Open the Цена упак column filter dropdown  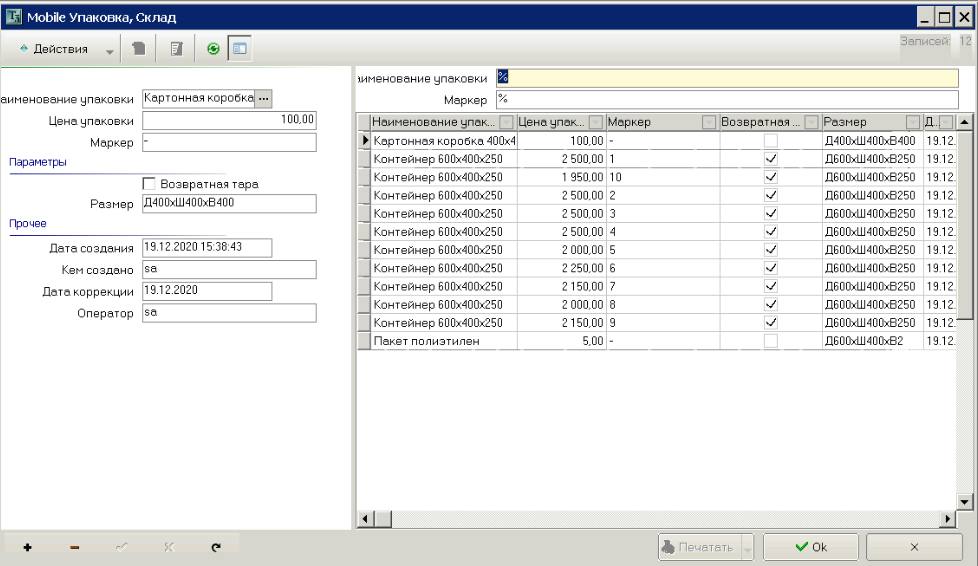tap(596, 122)
